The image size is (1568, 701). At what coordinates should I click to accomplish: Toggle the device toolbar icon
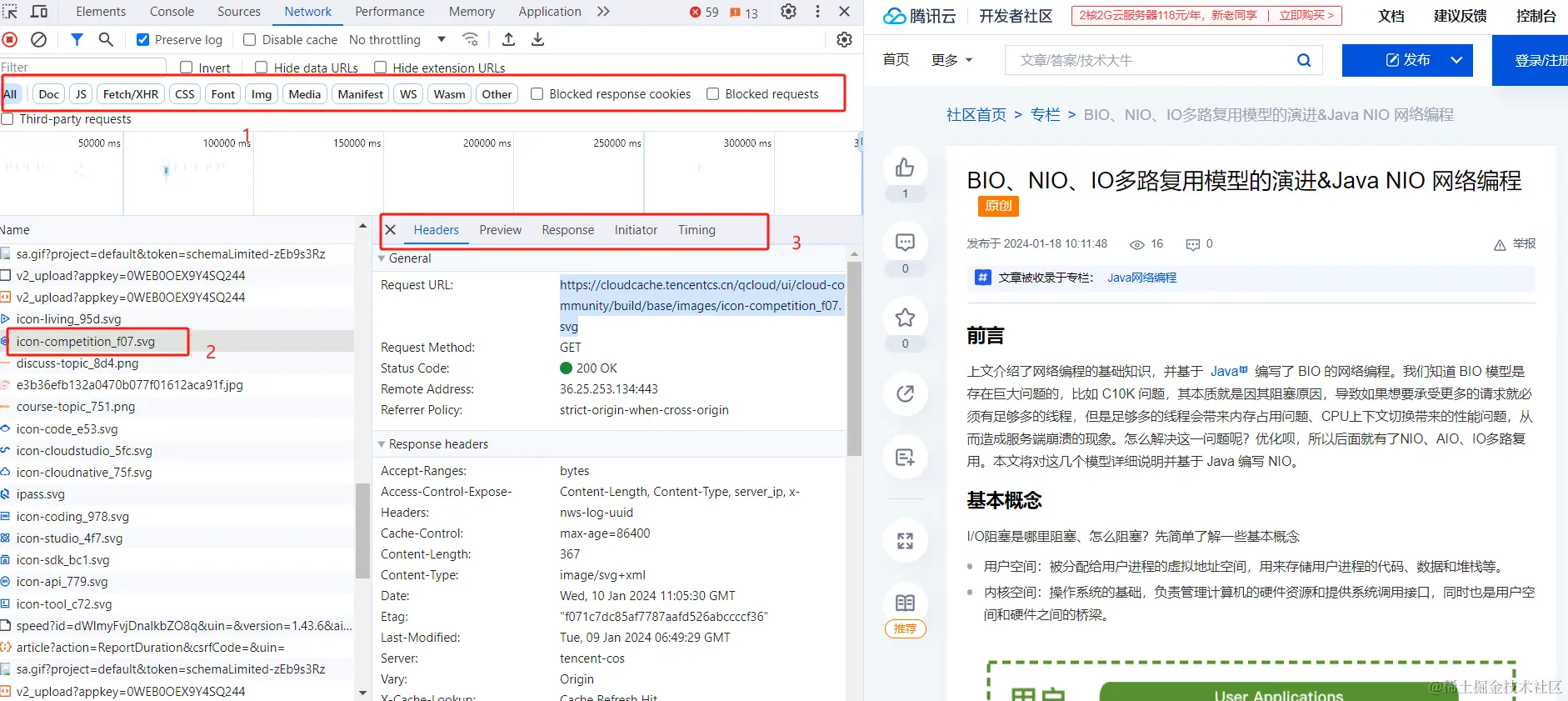tap(39, 12)
